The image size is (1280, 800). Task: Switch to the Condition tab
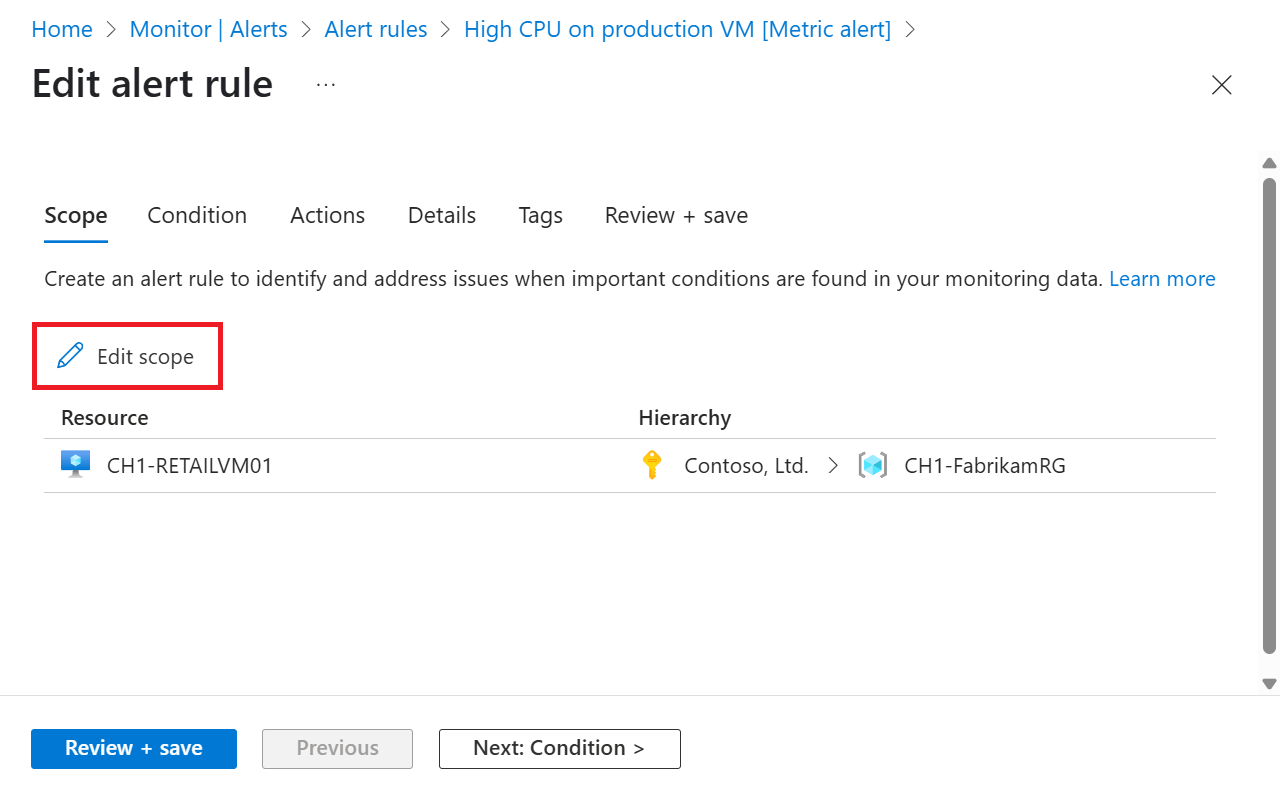(197, 216)
